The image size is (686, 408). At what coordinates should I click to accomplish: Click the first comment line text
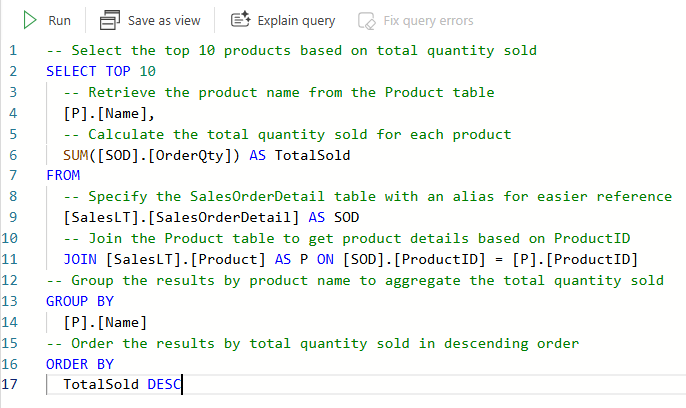coord(292,51)
